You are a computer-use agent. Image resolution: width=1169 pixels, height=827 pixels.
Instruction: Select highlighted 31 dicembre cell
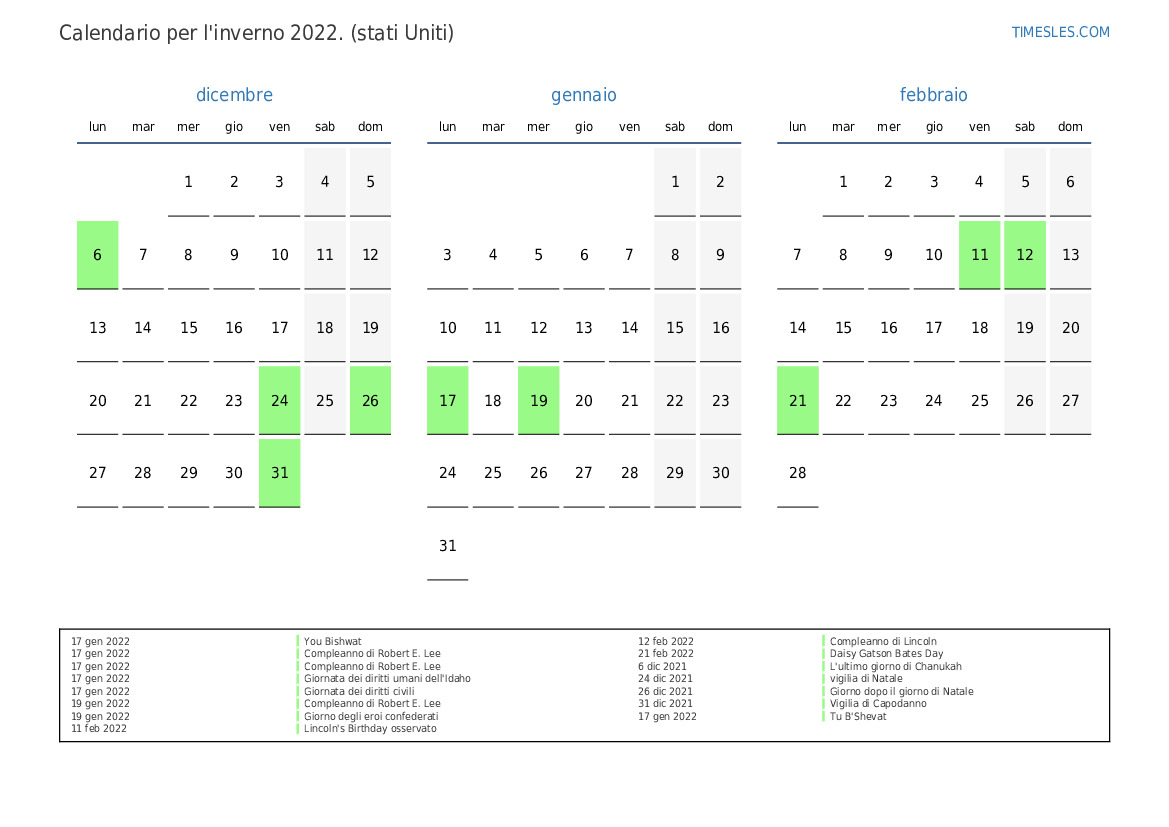pos(280,473)
